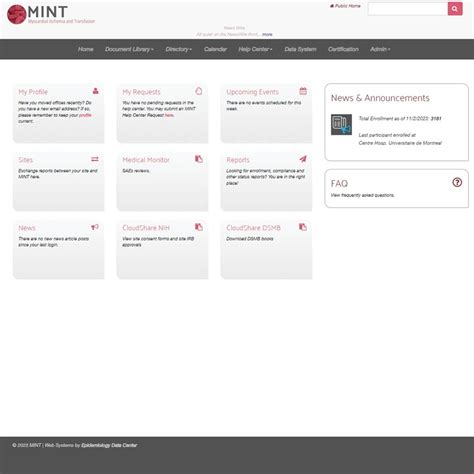Open the Certification menu item
Screen dimensions: 474x474
(x=343, y=49)
